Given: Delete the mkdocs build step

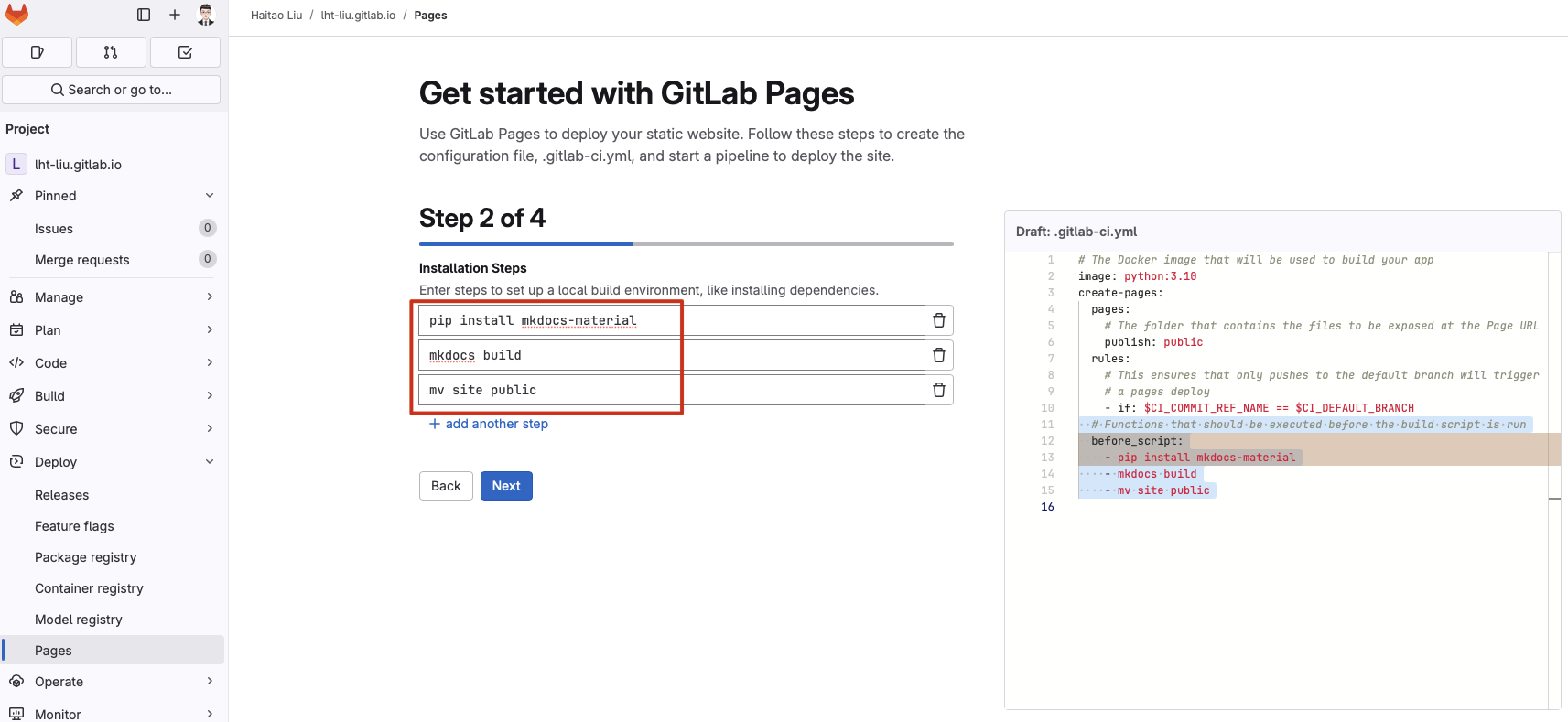Looking at the screenshot, I should pyautogui.click(x=939, y=355).
